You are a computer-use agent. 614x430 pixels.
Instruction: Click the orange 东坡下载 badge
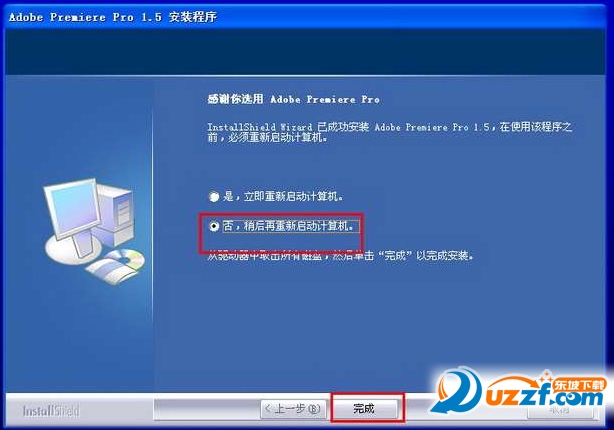point(580,385)
